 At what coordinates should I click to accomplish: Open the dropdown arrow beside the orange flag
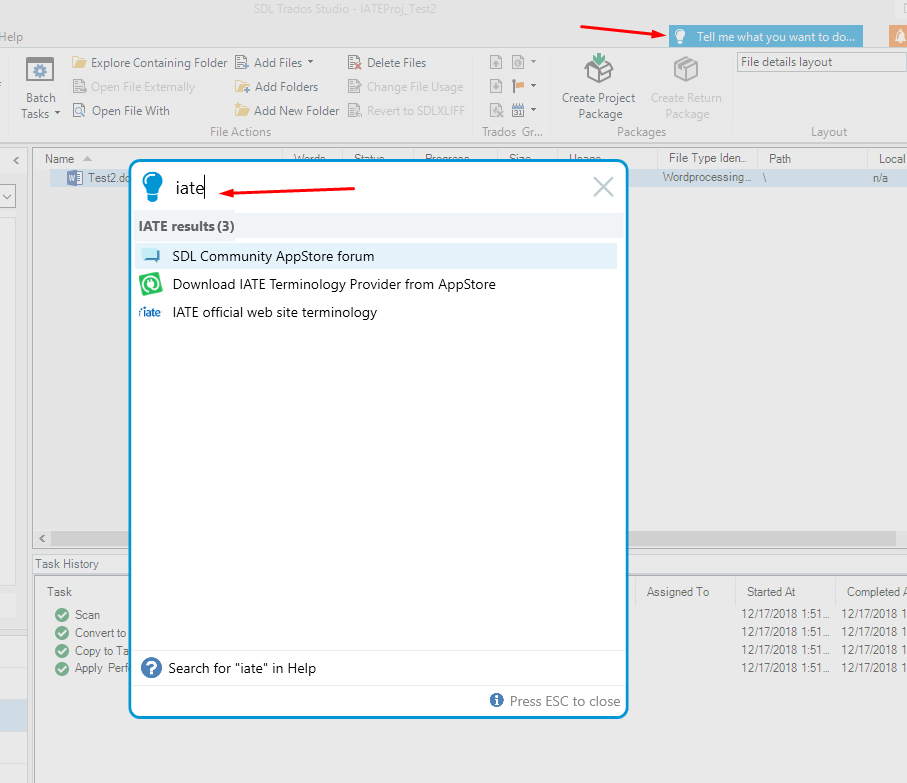(533, 86)
